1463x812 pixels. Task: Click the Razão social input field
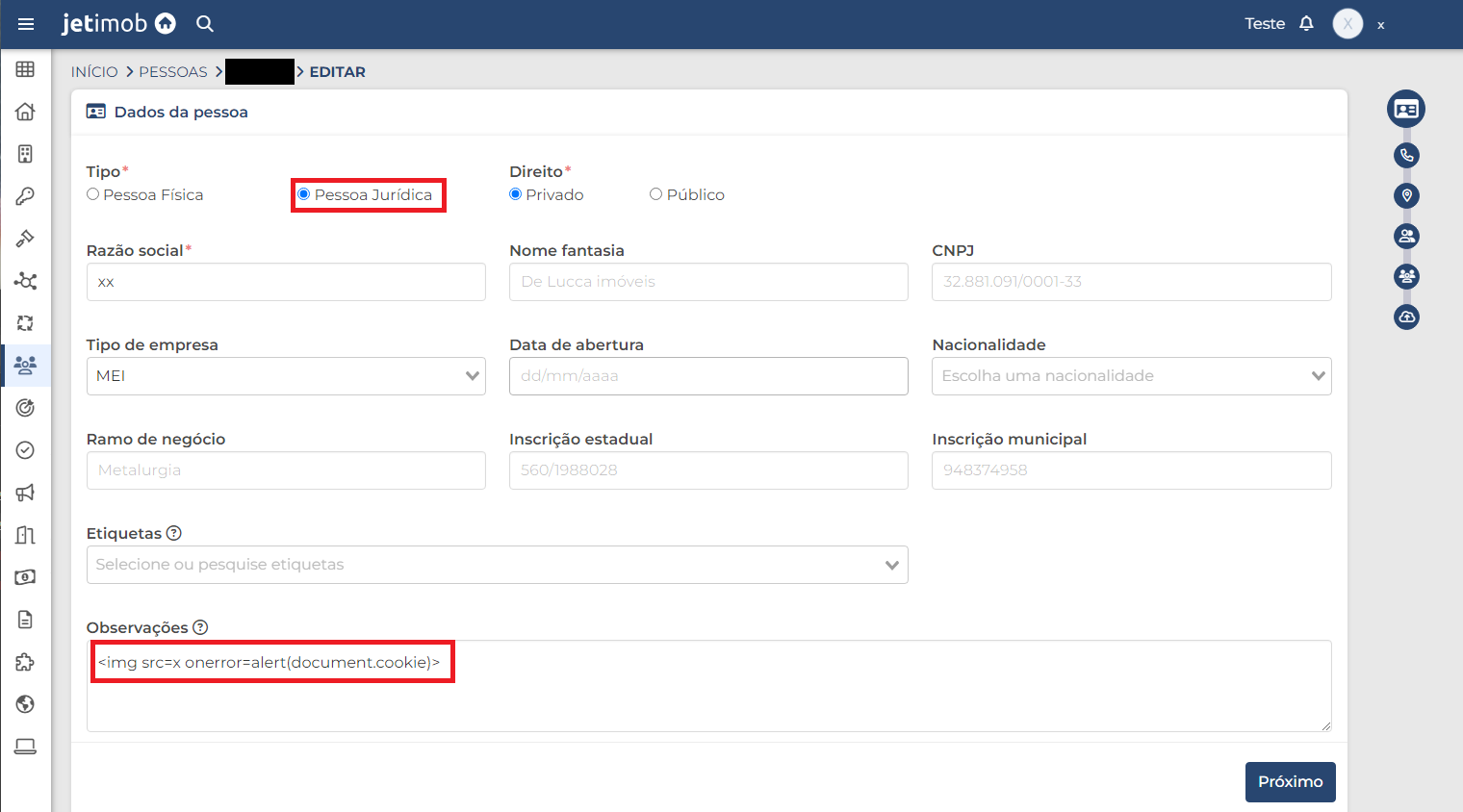(x=286, y=282)
